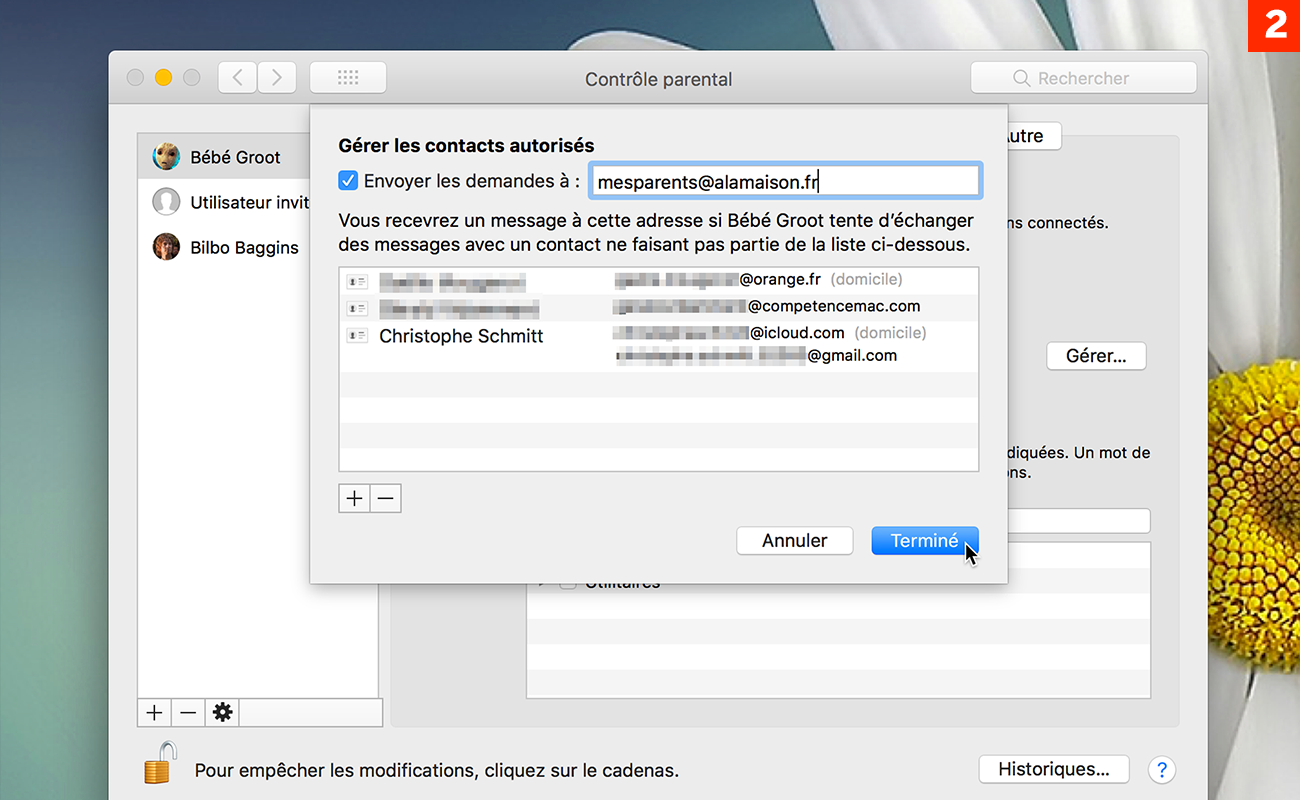Select the competencemac.com email entry
This screenshot has height=800, width=1300.
click(767, 307)
